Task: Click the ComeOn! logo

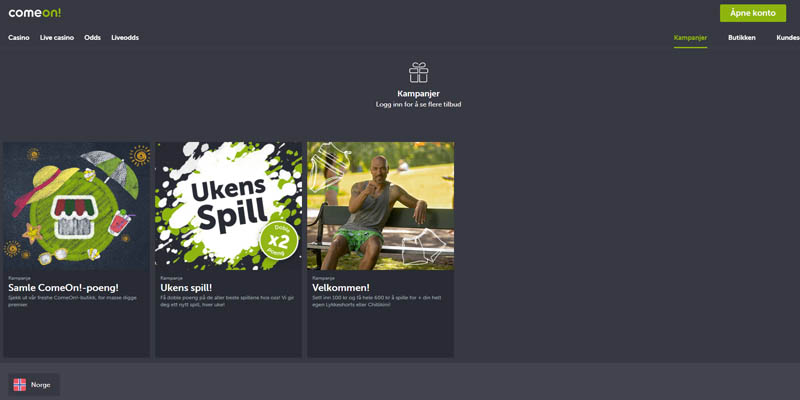Action: (x=35, y=13)
